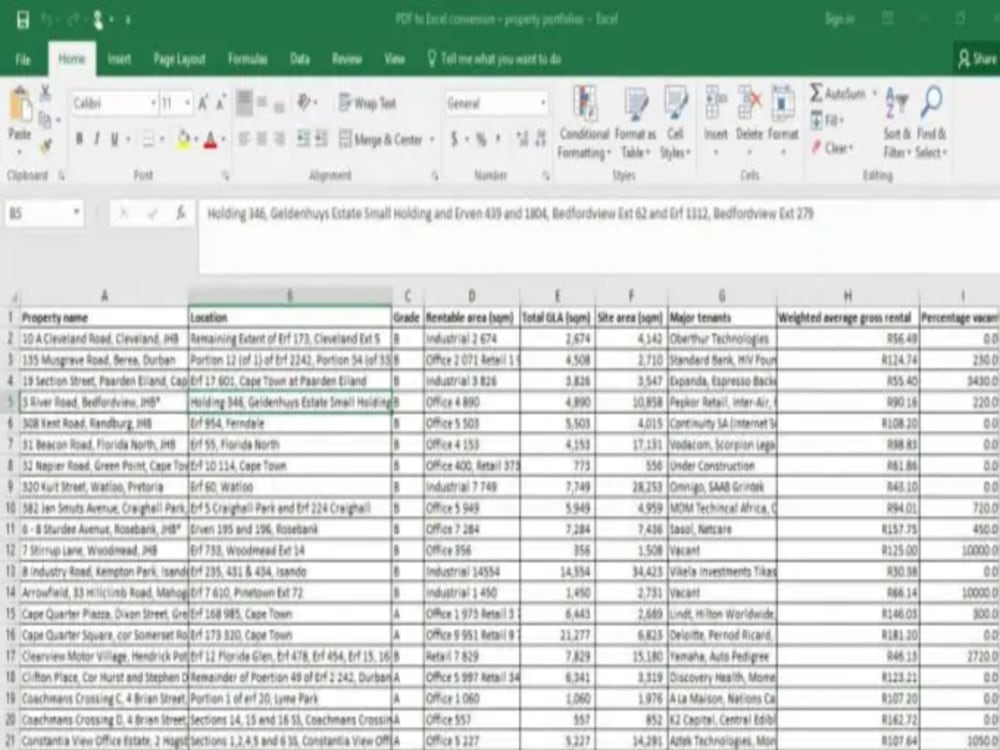Screen dimensions: 1000x750
Task: Click Sign in link in title bar
Action: tap(839, 20)
